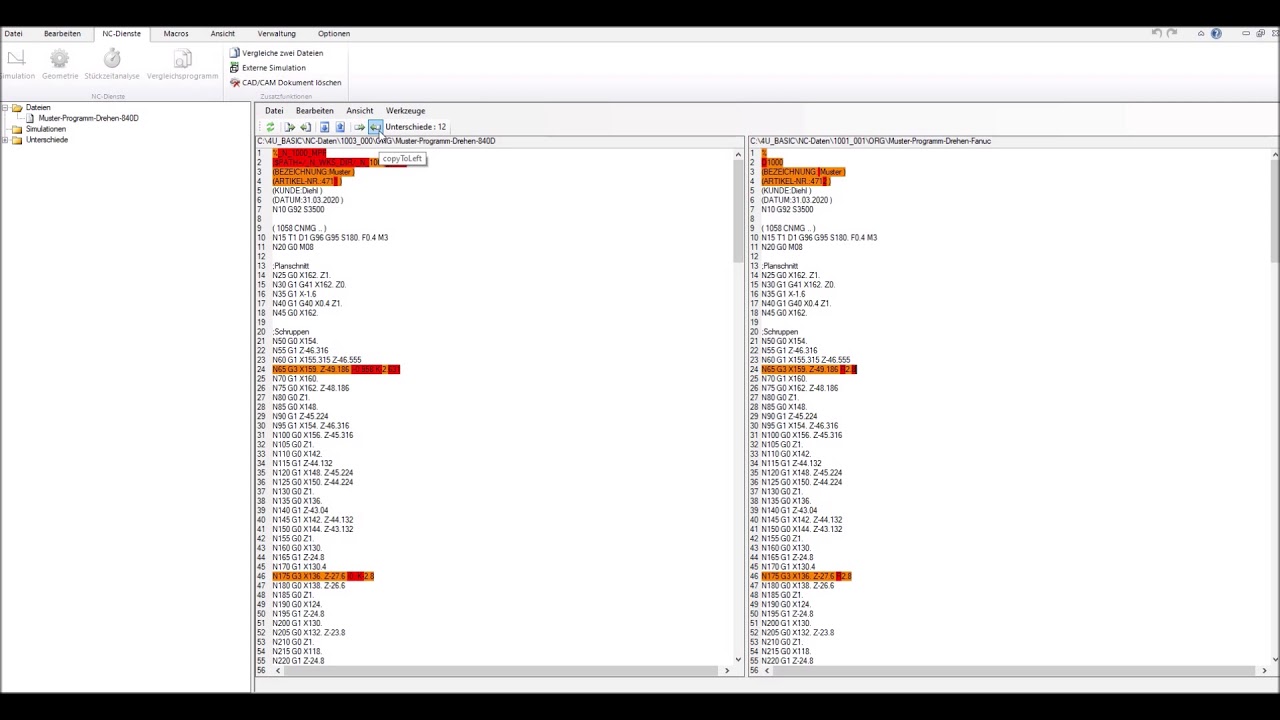1280x720 pixels.
Task: Click the blue help question mark icon
Action: point(1216,33)
